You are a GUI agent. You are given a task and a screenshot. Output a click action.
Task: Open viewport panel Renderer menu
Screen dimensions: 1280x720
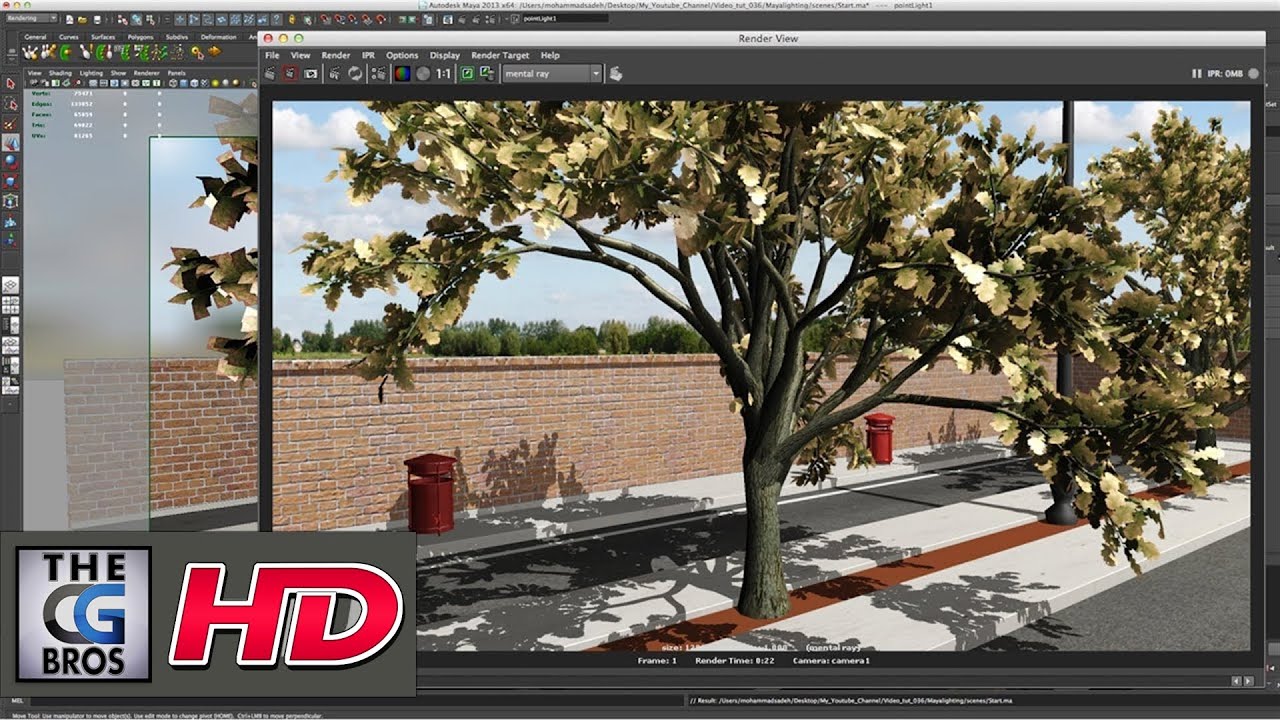(x=146, y=73)
